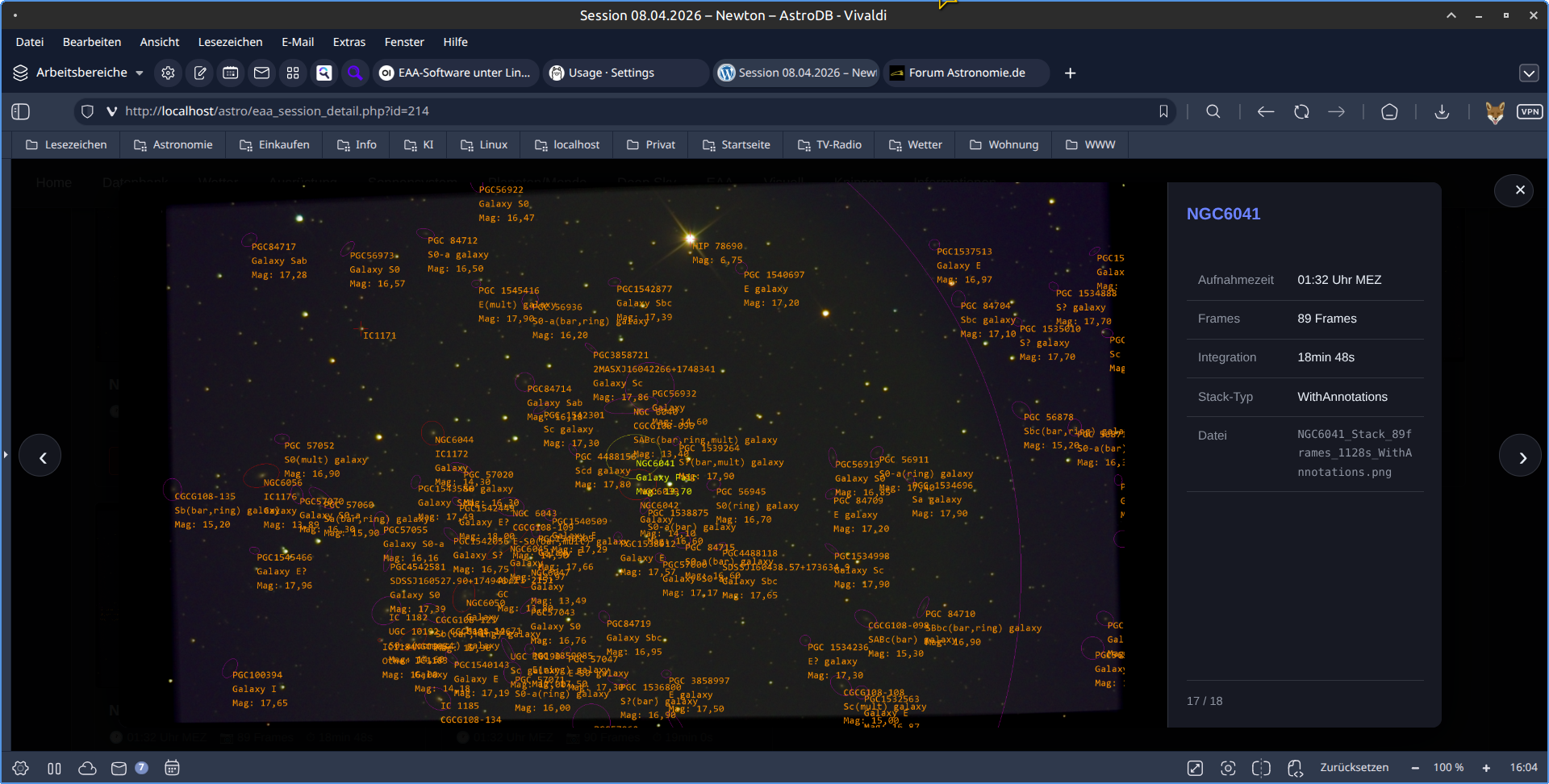Switch to Usage · Settings tab
This screenshot has height=784, width=1549.
tap(624, 73)
